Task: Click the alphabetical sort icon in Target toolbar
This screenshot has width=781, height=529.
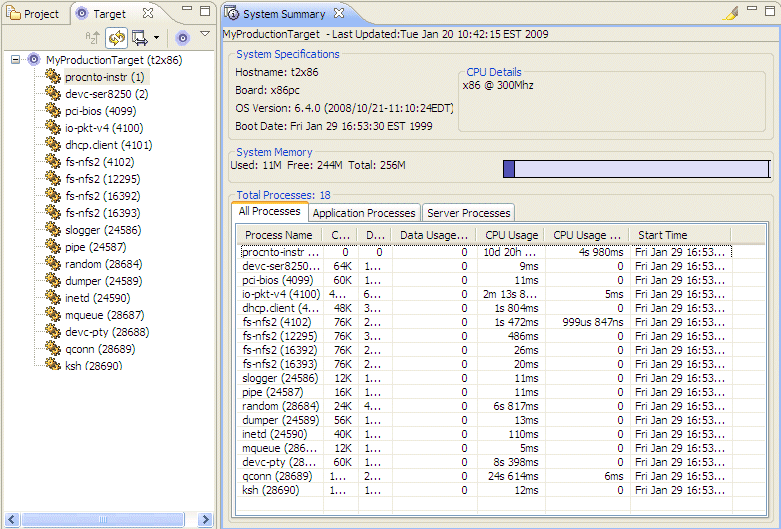Action: [x=93, y=38]
